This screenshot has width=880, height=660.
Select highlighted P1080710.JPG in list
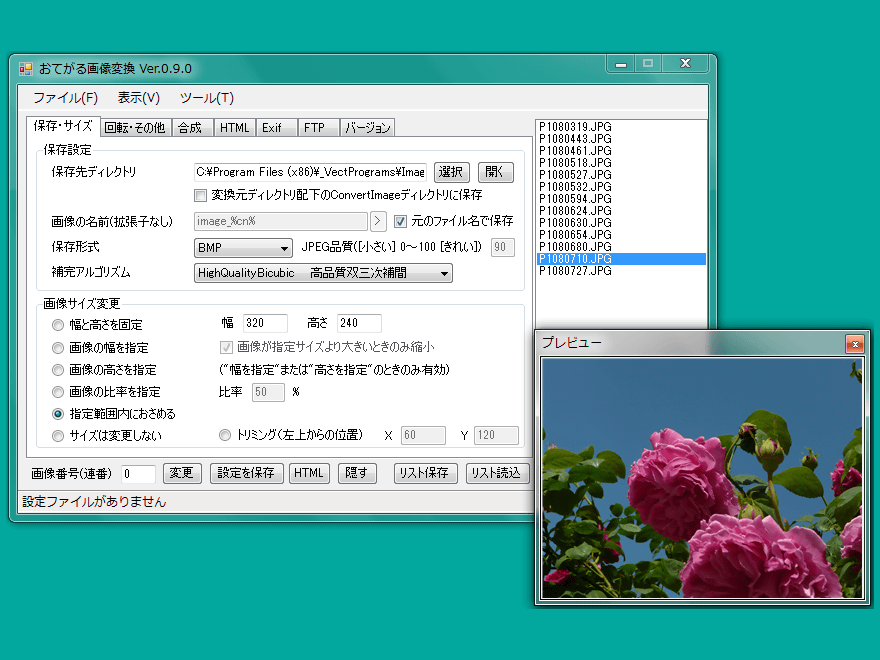pos(621,259)
